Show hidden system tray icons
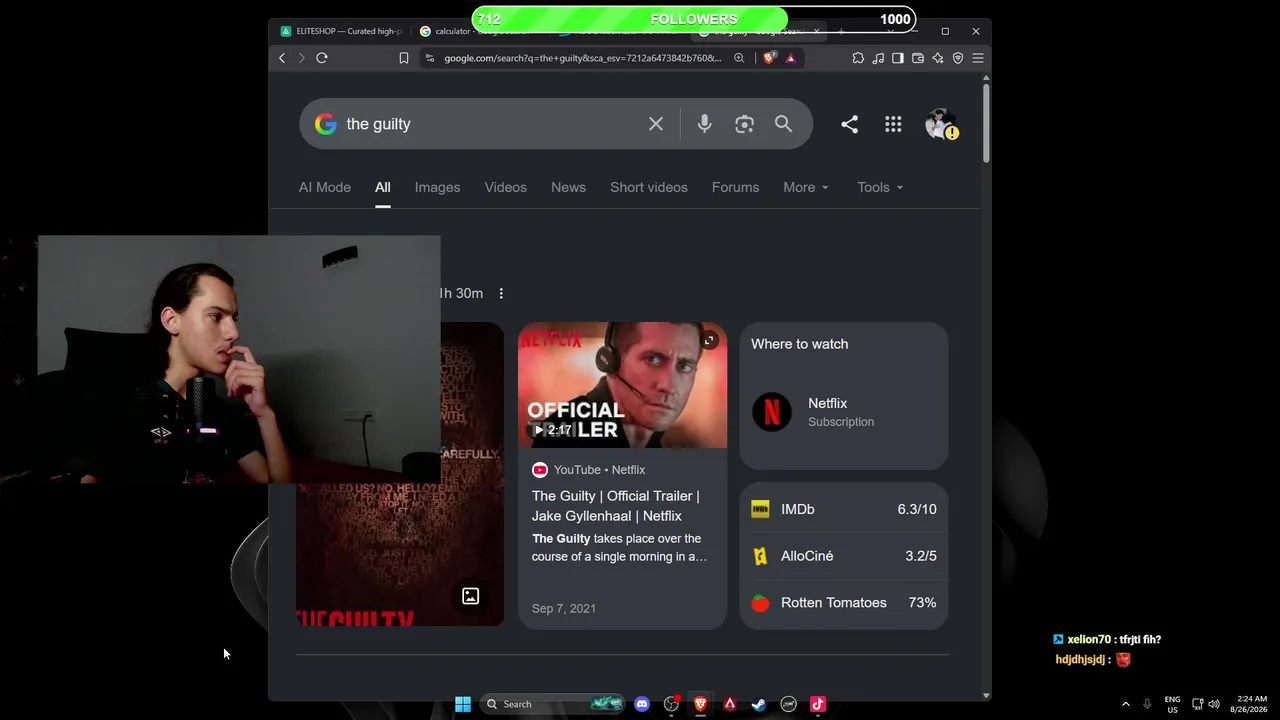The height and width of the screenshot is (720, 1280). point(1125,704)
